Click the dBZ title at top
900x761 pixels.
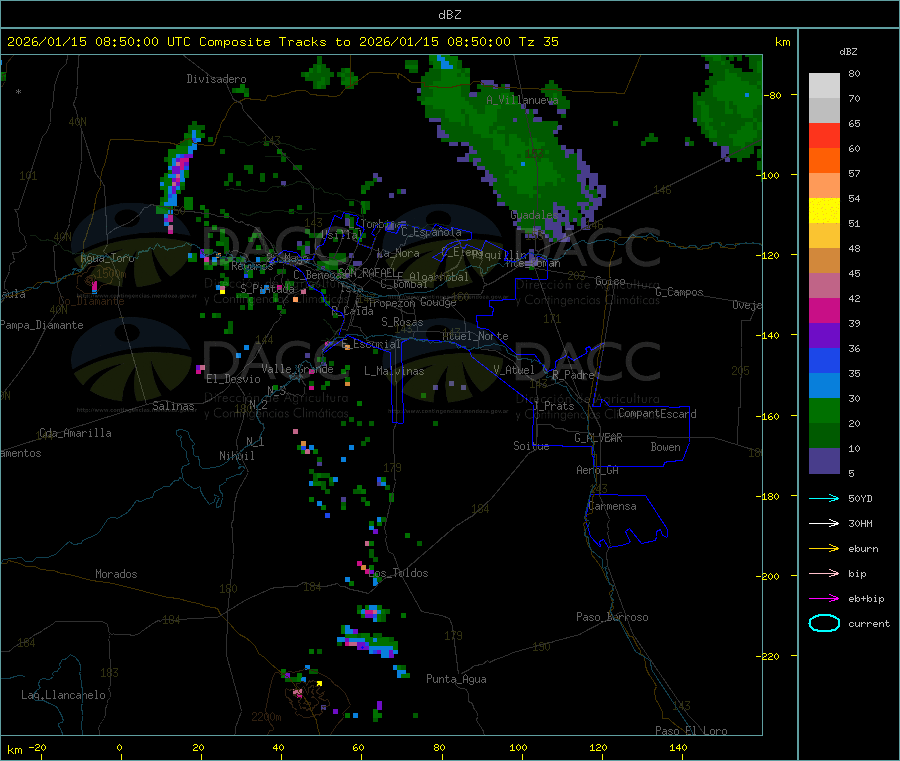click(449, 14)
